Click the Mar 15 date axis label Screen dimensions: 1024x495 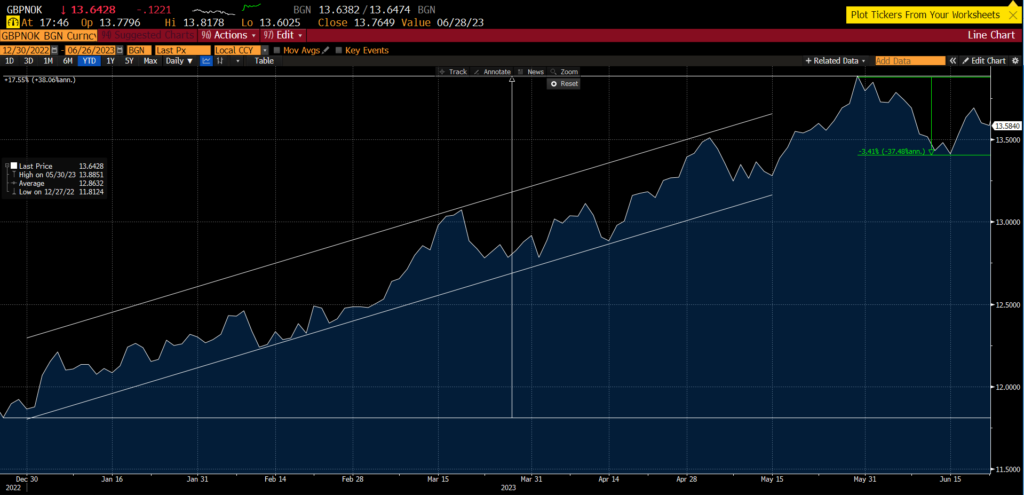click(438, 477)
